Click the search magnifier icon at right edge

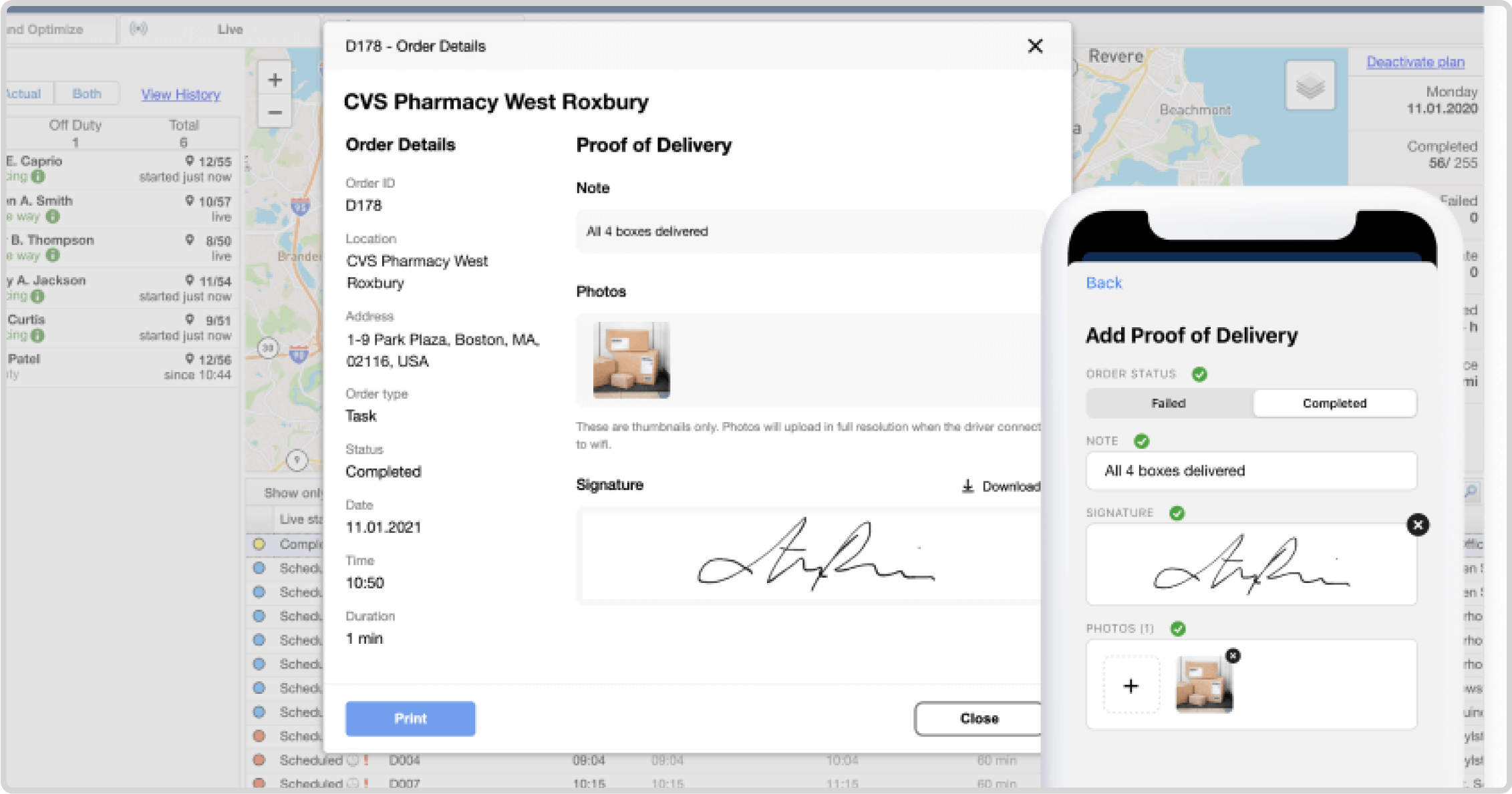(1471, 491)
